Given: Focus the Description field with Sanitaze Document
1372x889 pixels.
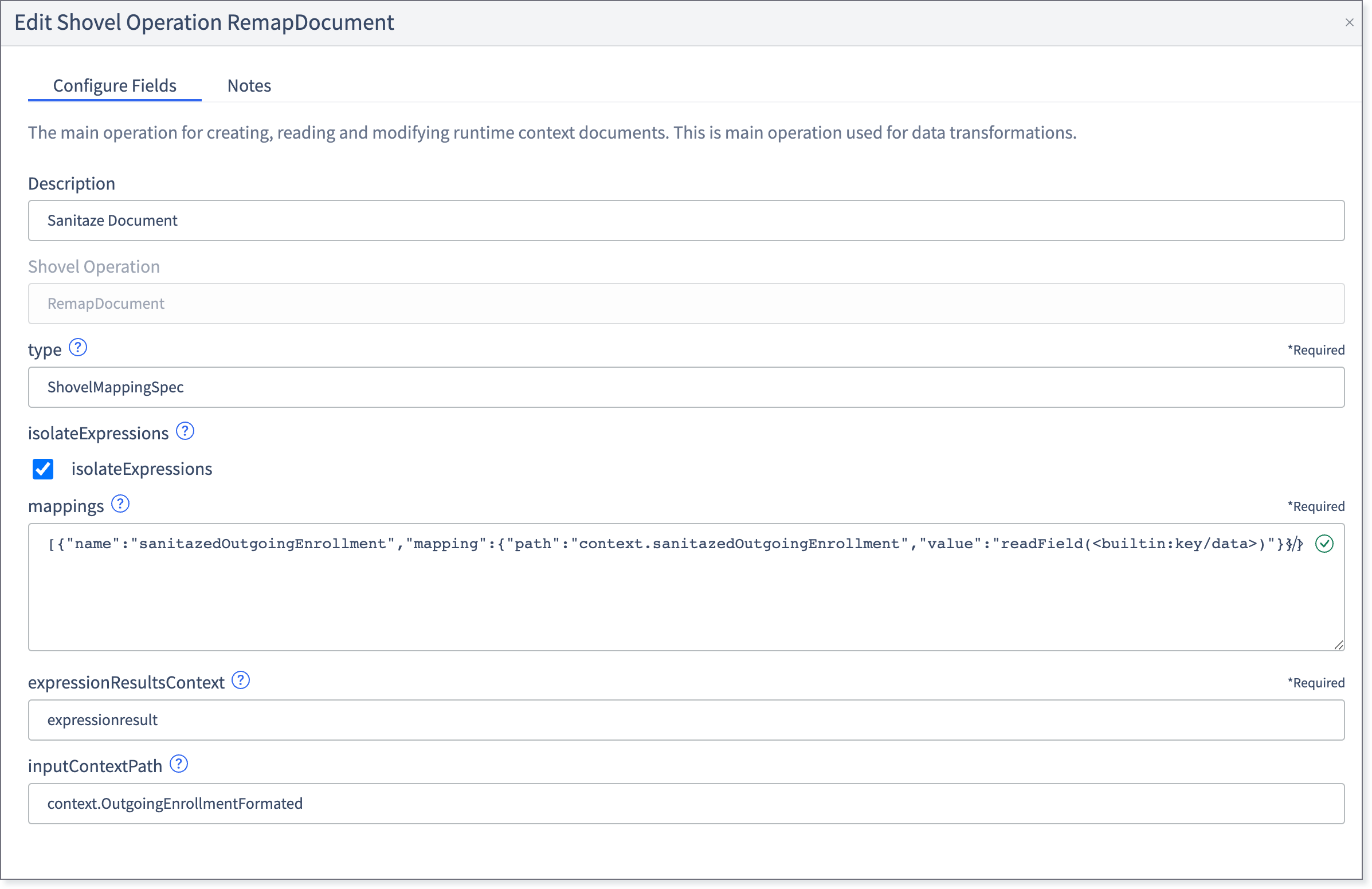Looking at the screenshot, I should click(x=686, y=221).
